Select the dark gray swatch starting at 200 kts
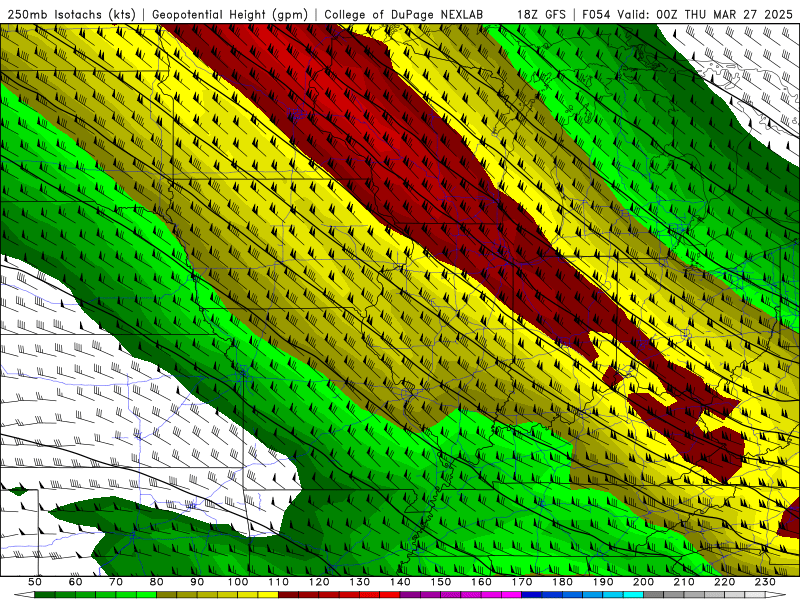 (x=654, y=594)
